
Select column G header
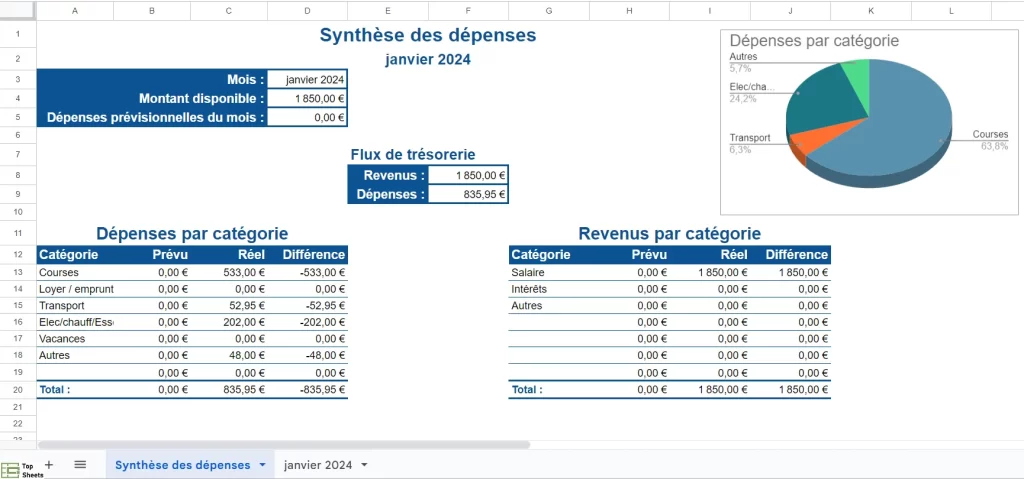point(549,10)
